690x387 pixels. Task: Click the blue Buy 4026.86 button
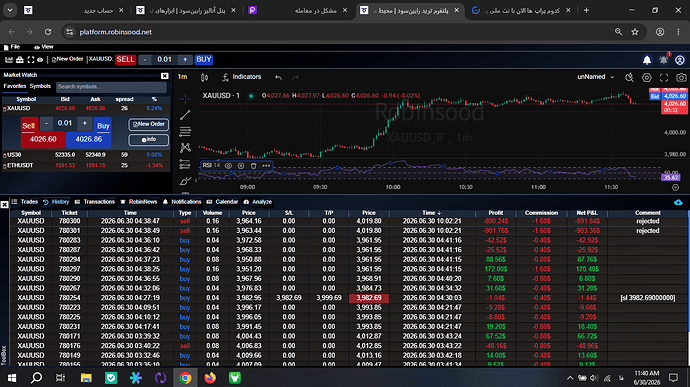click(x=89, y=139)
